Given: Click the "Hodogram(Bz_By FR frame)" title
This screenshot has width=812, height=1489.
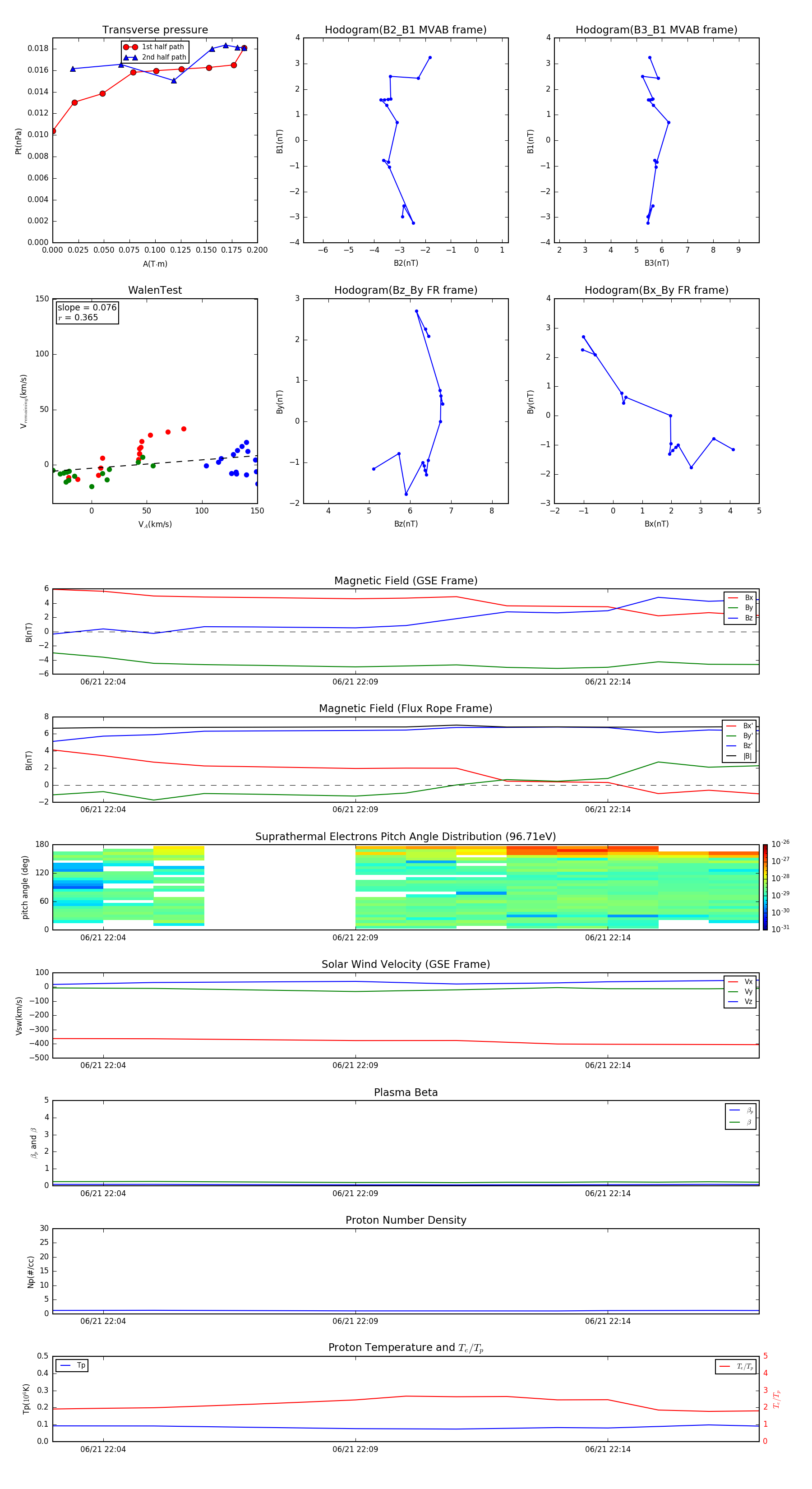Looking at the screenshot, I should click(406, 290).
